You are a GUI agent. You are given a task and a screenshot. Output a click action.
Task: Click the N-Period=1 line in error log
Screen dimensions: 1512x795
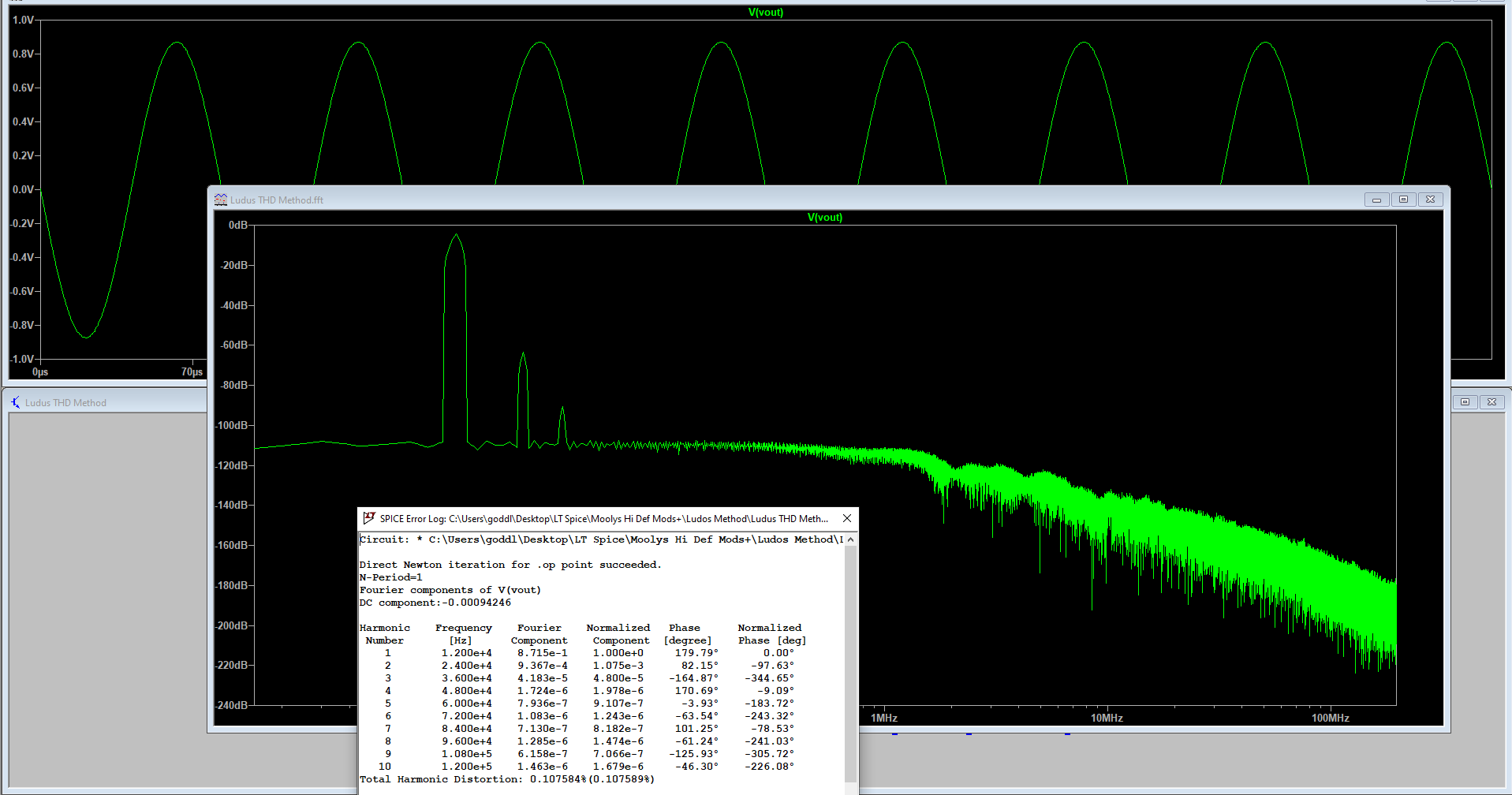pos(390,577)
